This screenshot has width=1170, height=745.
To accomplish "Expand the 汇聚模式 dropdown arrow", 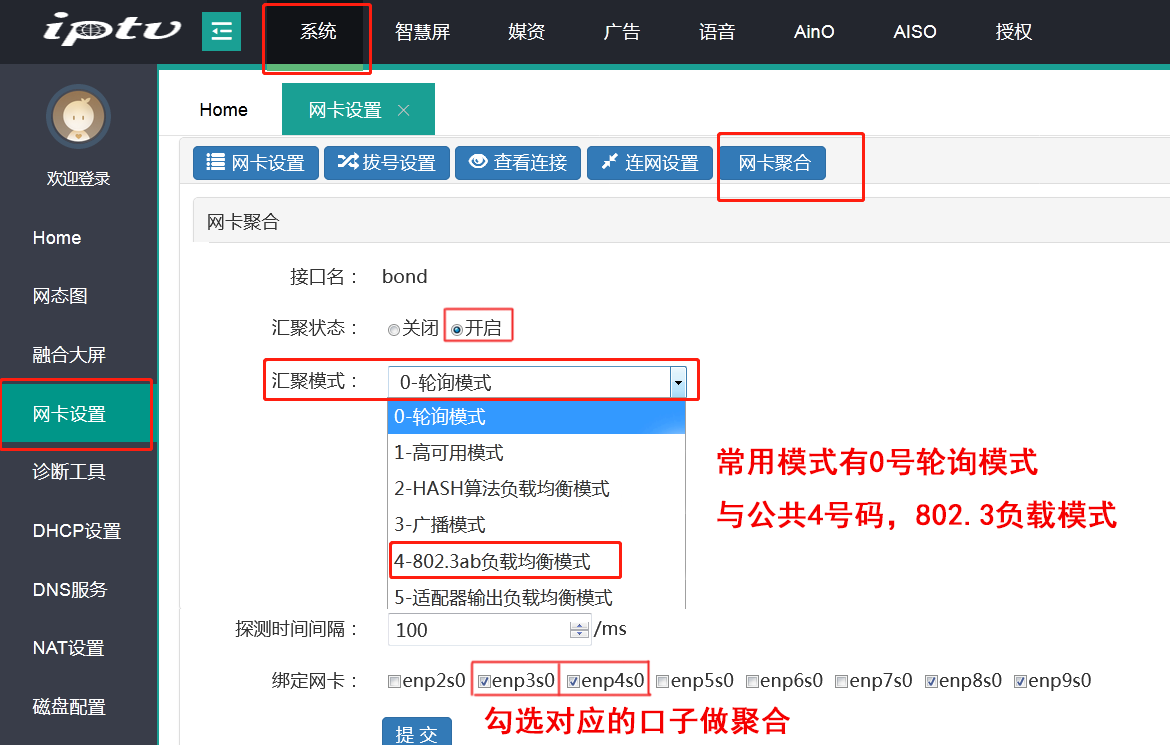I will click(678, 382).
